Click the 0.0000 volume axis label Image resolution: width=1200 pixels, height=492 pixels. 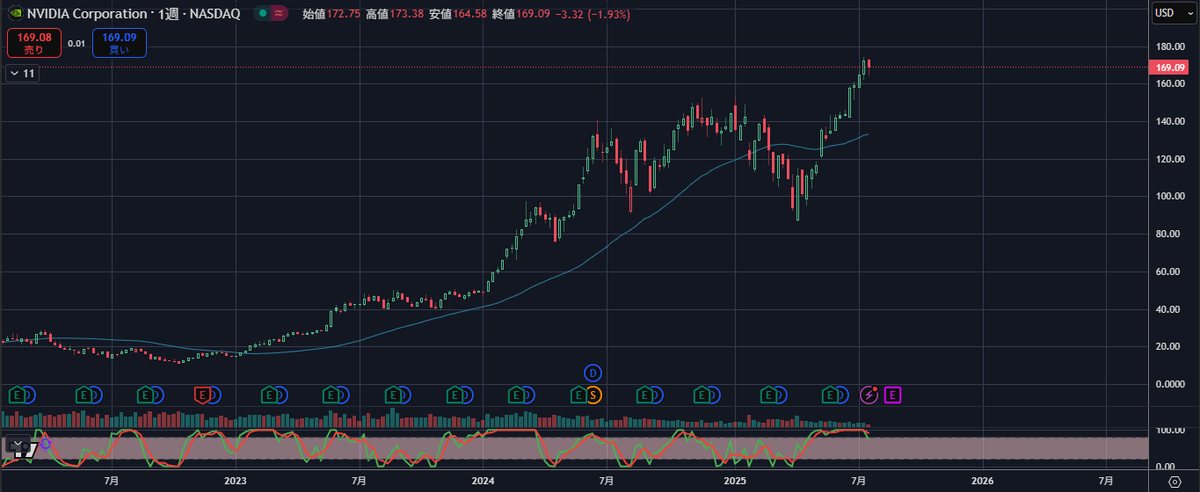1168,384
